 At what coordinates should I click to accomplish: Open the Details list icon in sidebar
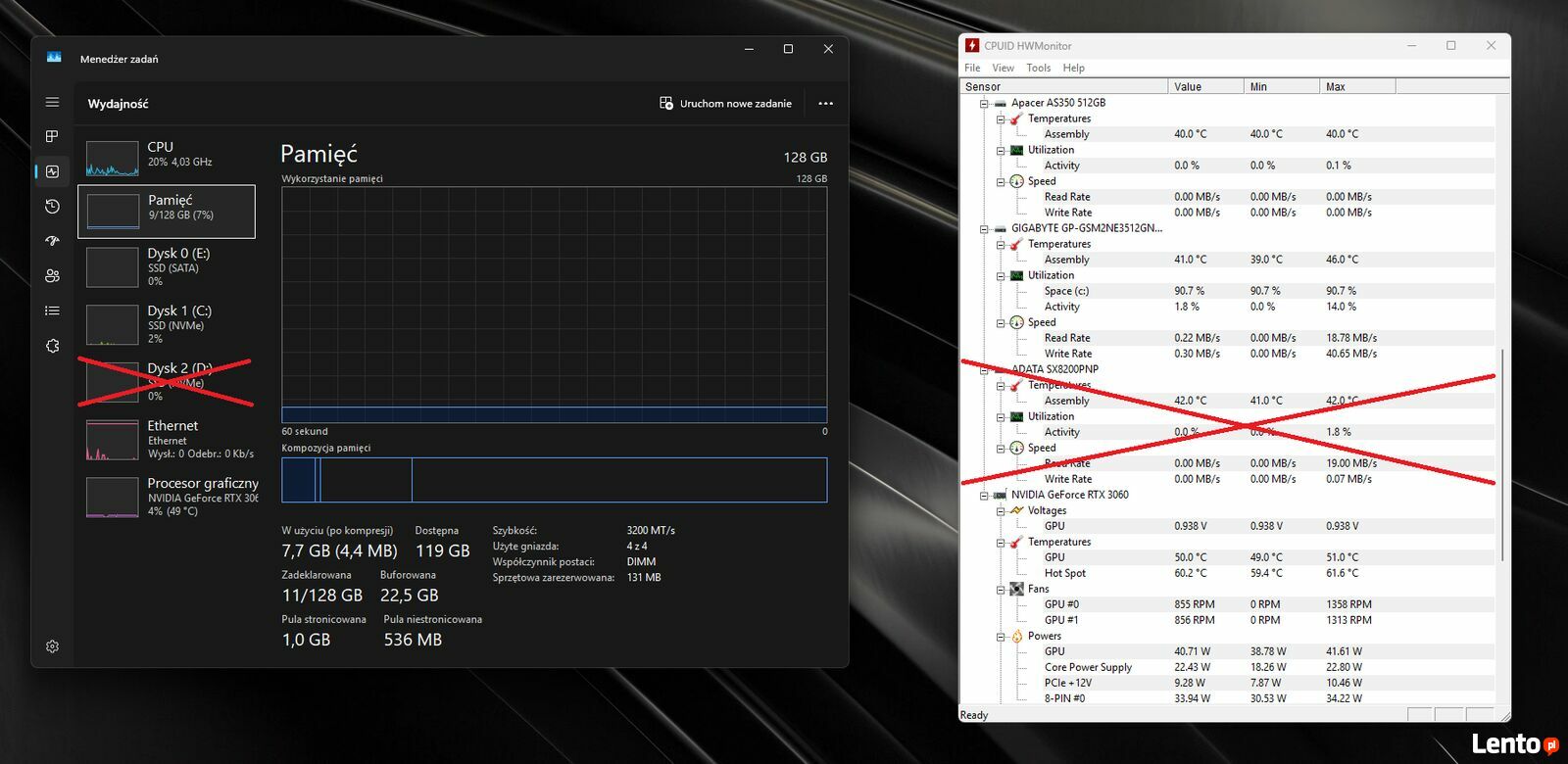[x=52, y=310]
